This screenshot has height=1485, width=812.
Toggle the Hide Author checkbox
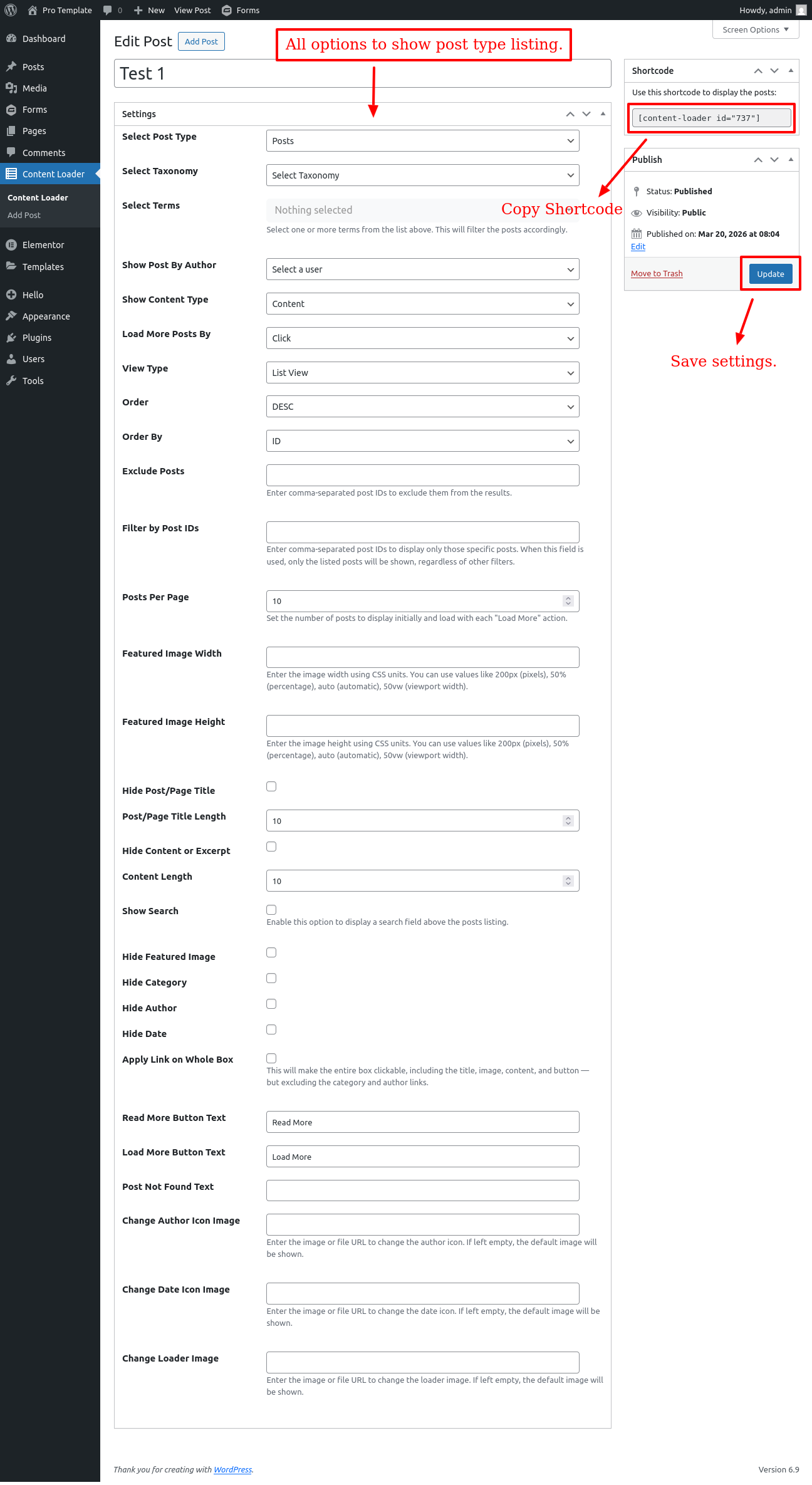coord(271,1004)
